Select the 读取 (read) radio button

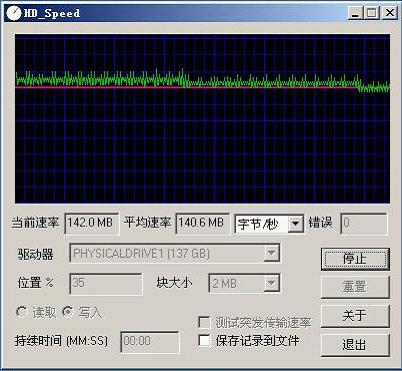point(21,312)
